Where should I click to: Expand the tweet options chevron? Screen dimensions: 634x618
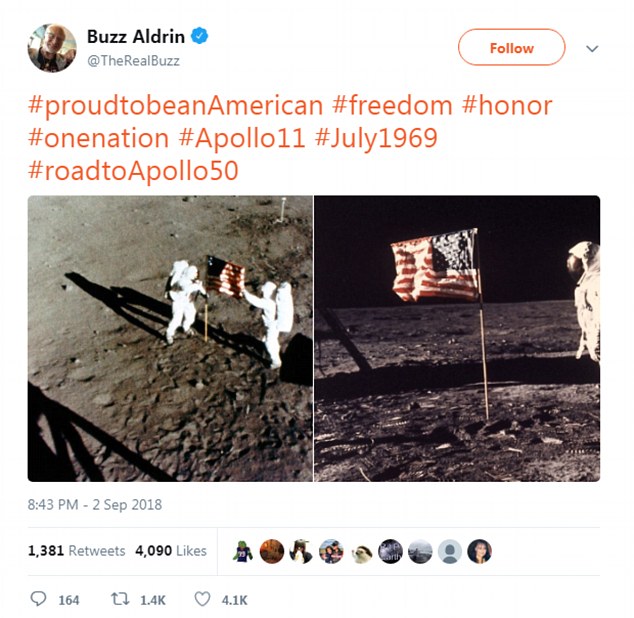(x=592, y=49)
